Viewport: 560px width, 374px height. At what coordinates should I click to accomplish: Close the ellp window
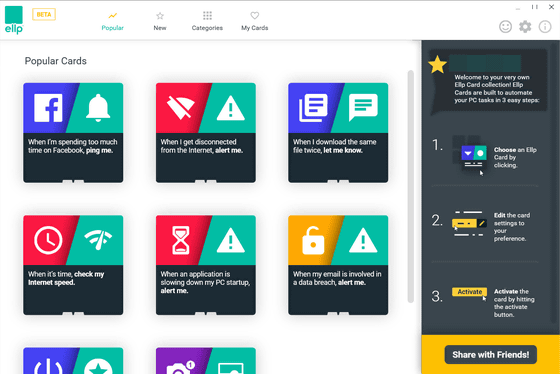pos(551,7)
